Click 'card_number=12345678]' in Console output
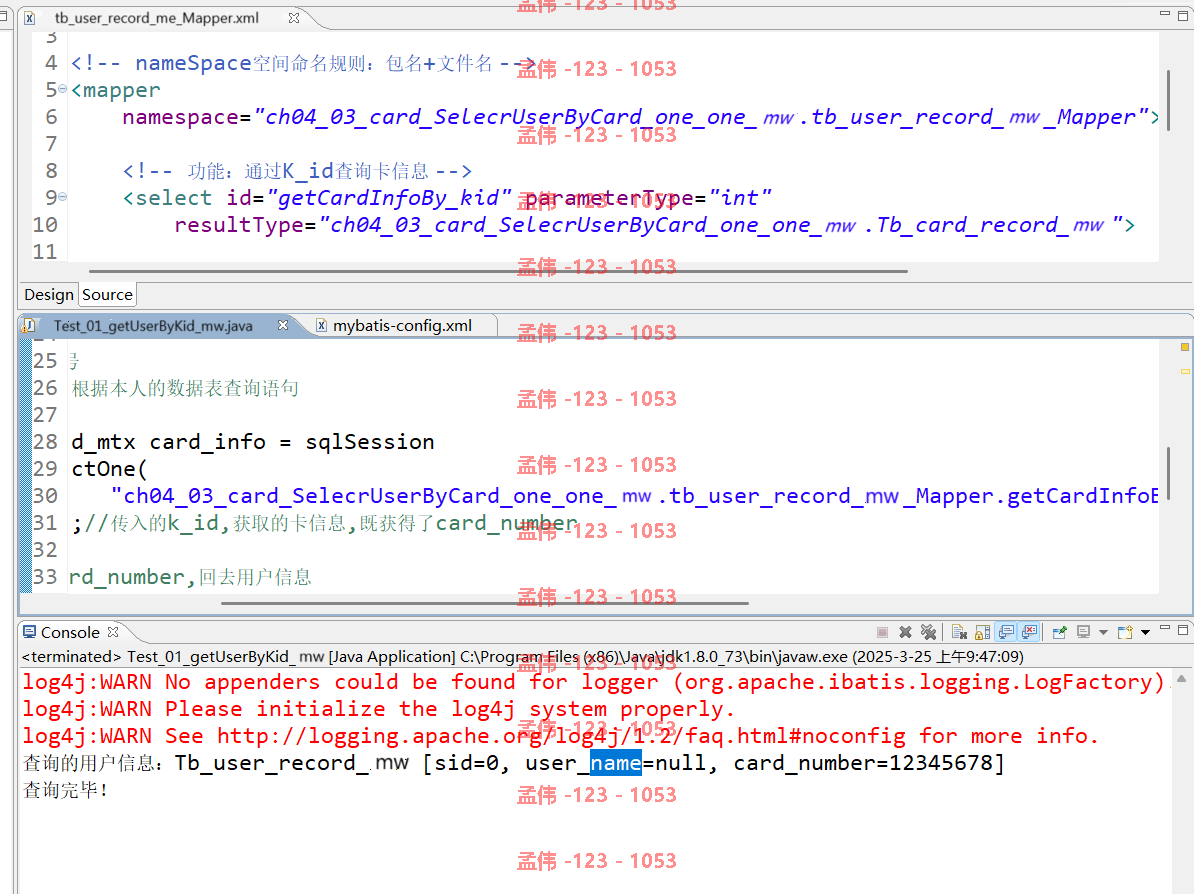This screenshot has height=894, width=1194. click(x=869, y=763)
